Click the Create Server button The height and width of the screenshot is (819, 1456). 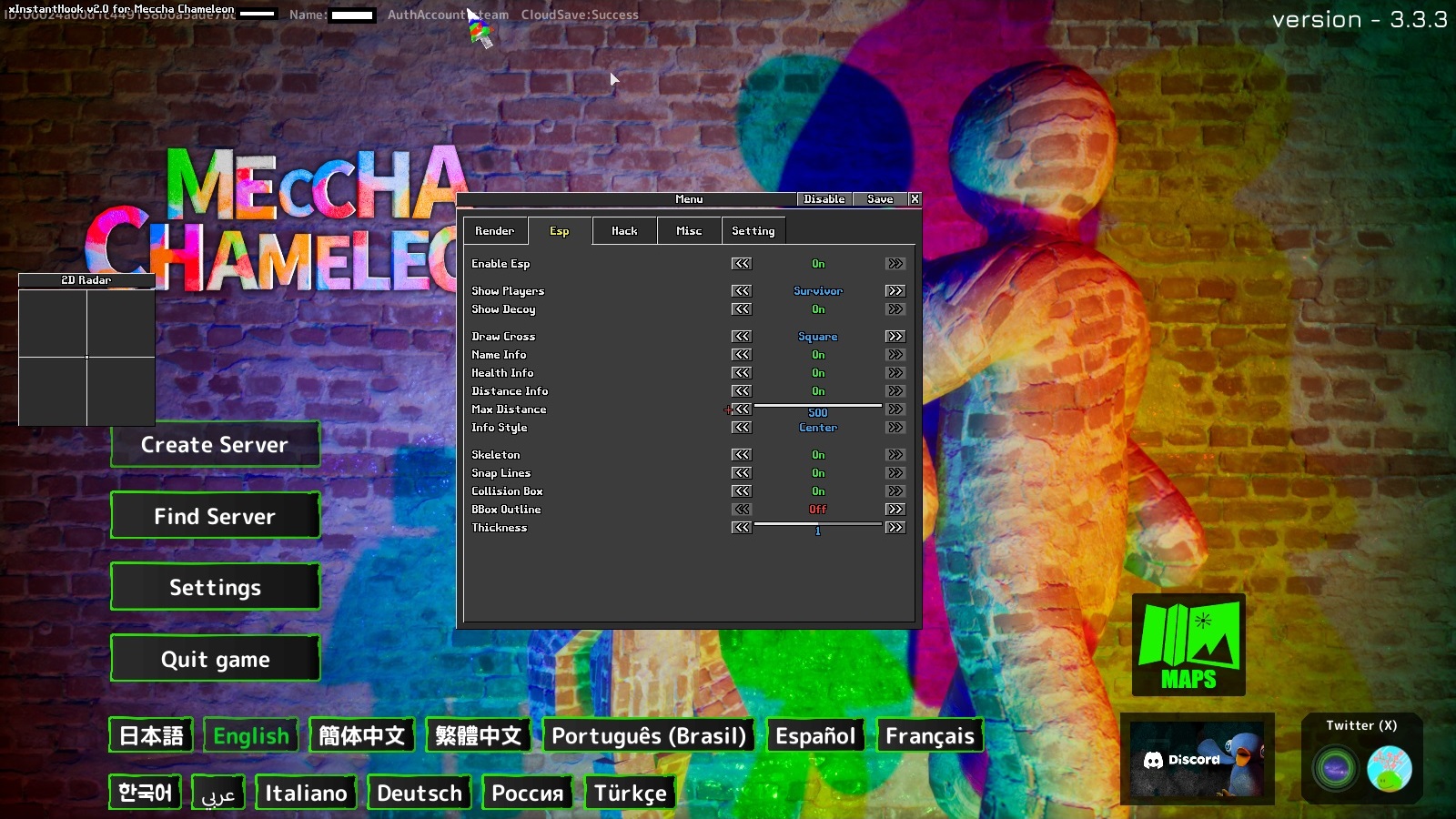[215, 444]
